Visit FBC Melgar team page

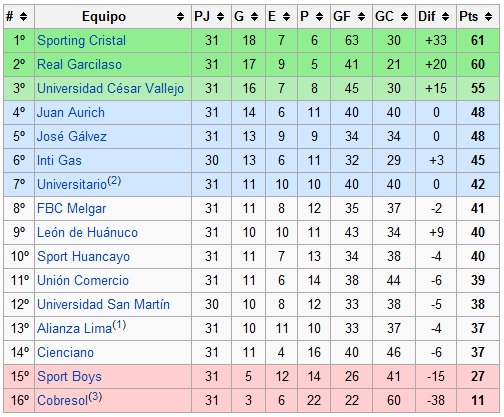(x=71, y=209)
